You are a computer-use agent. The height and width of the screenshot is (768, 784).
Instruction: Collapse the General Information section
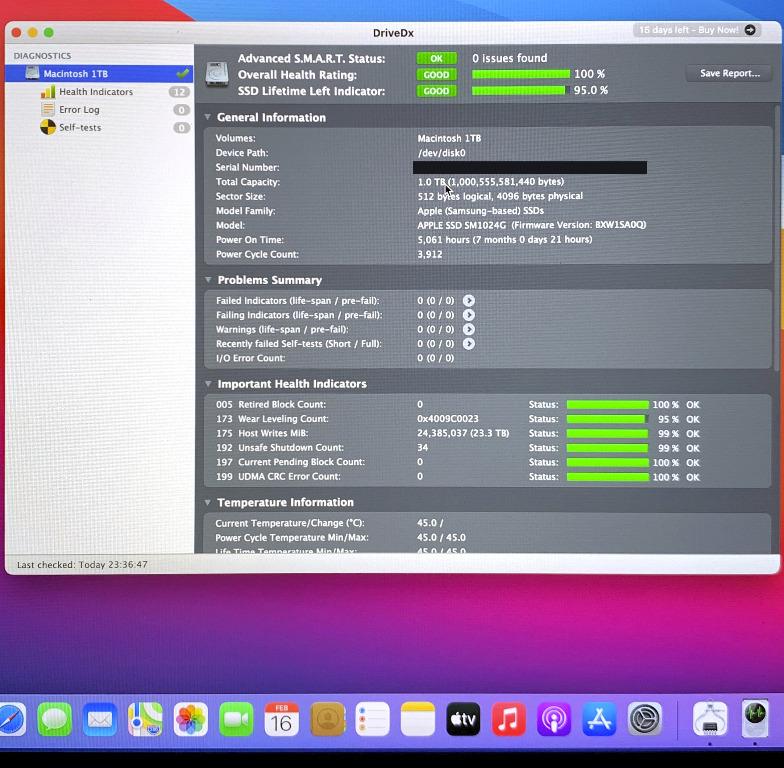point(208,117)
